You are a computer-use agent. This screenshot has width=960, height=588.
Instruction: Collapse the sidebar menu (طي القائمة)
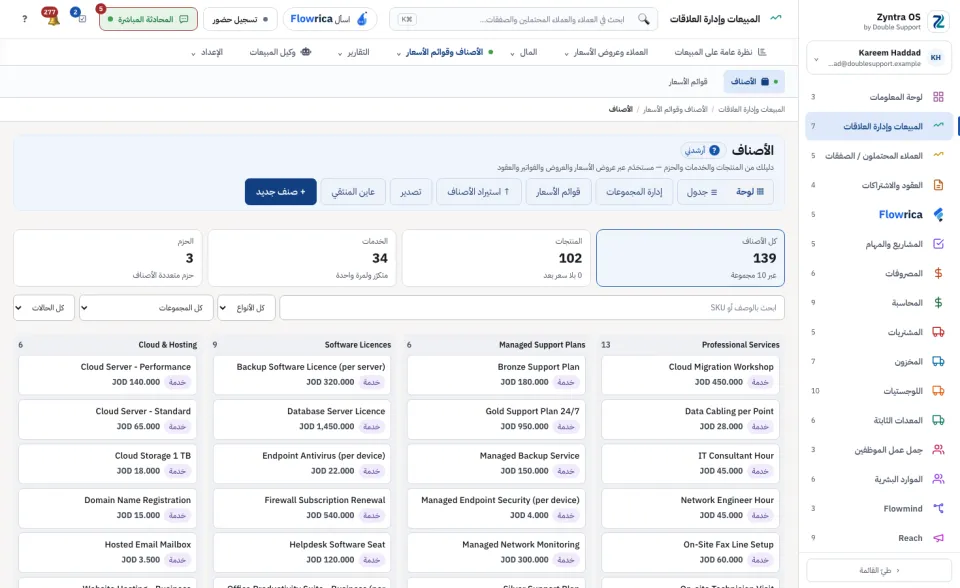(879, 570)
